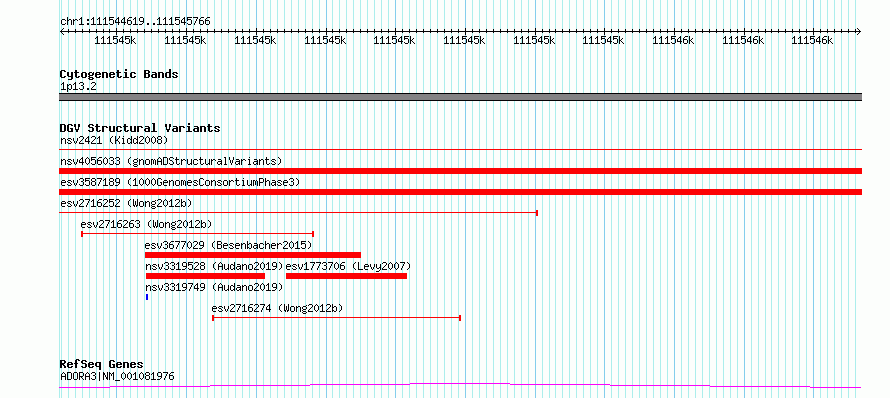Click the red bar under esv1773706 (Levy2007)
The width and height of the screenshot is (890, 398).
click(346, 276)
